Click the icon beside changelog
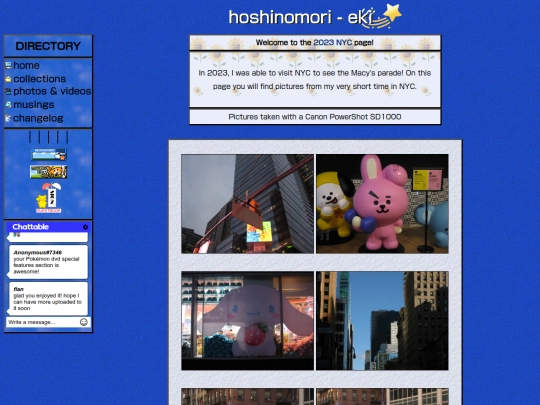The width and height of the screenshot is (540, 405). (8, 118)
